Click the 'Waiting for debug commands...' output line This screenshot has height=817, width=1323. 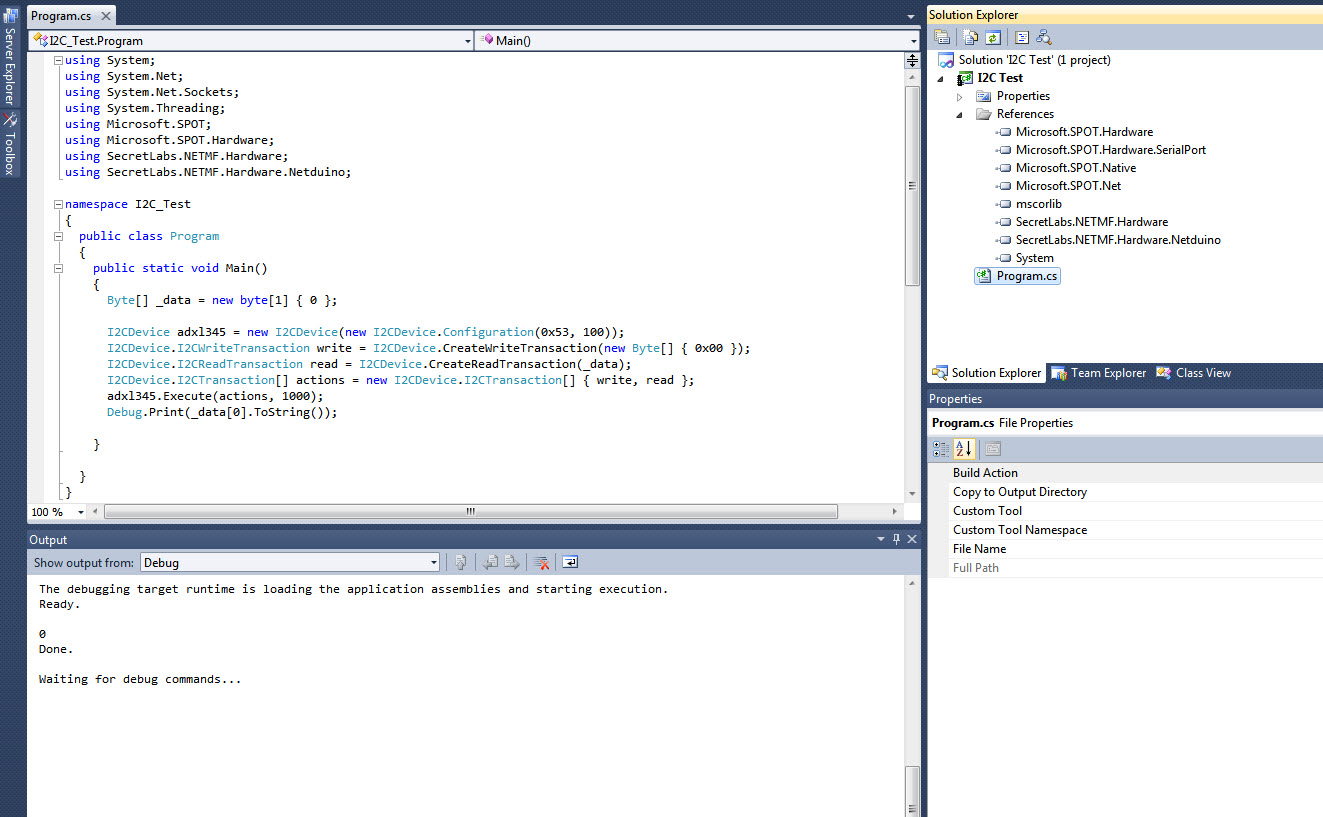[x=140, y=679]
